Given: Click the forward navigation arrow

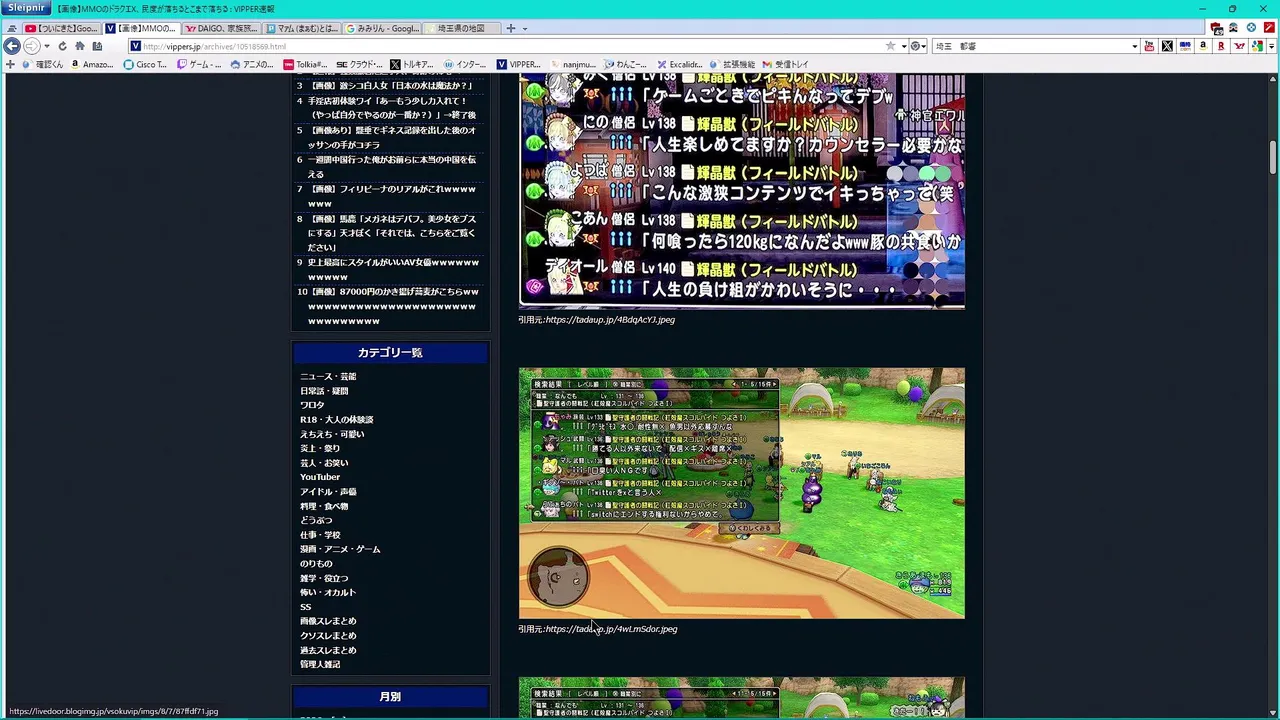Looking at the screenshot, I should click(x=32, y=46).
